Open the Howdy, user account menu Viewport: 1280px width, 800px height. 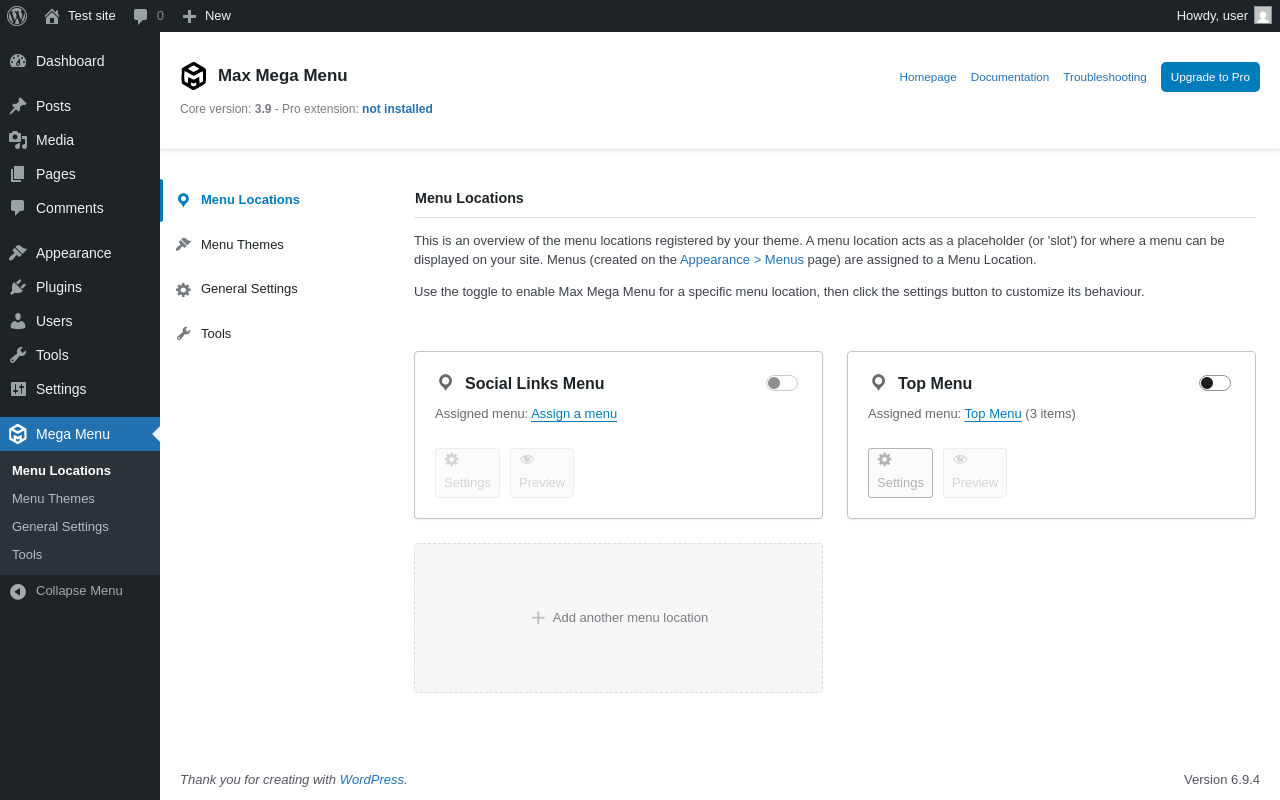point(1212,16)
